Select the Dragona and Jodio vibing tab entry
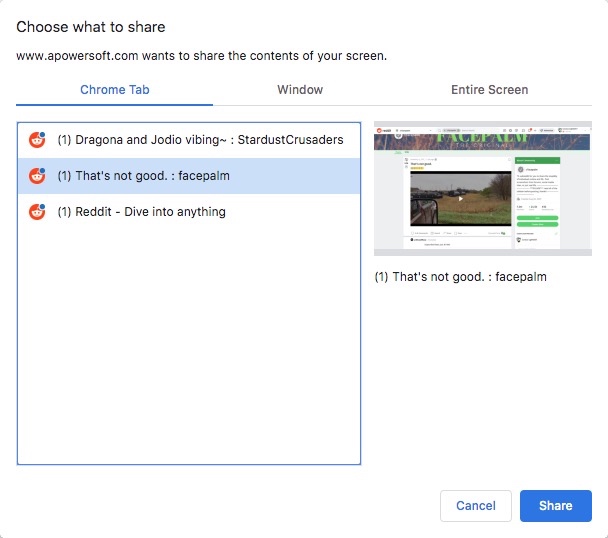This screenshot has height=538, width=608. (200, 140)
